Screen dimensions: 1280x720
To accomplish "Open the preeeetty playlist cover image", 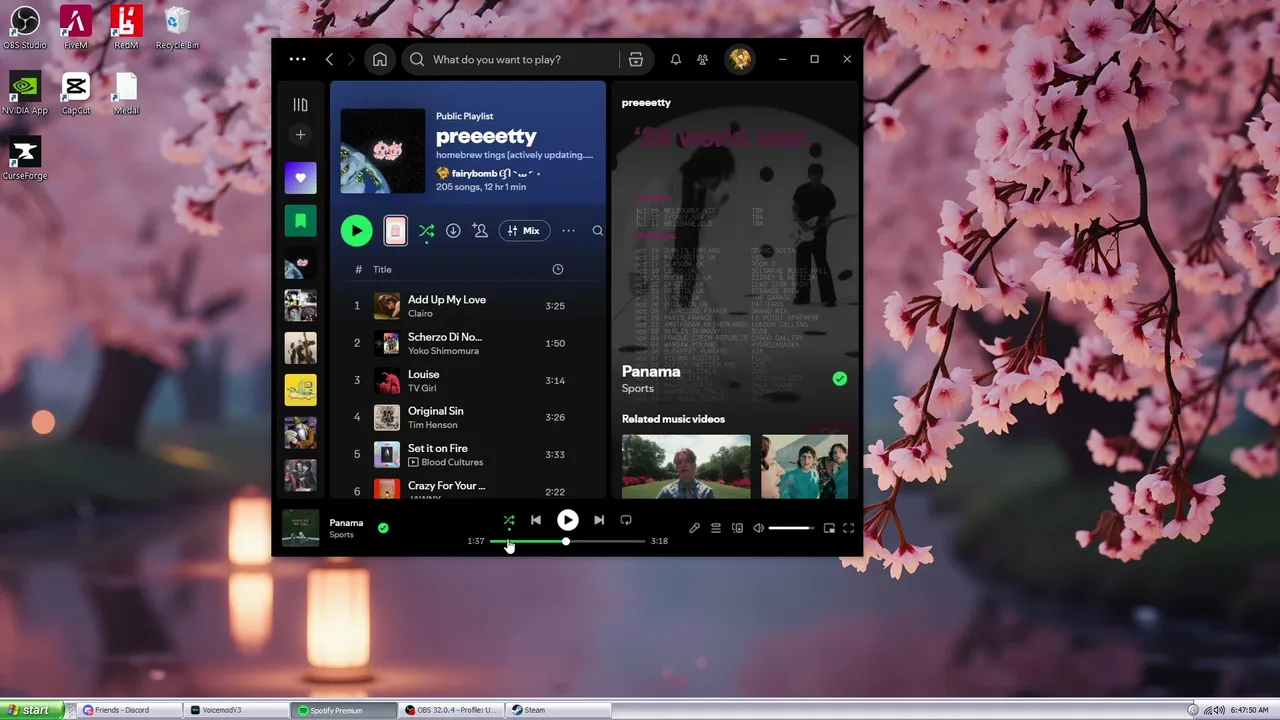I will click(383, 150).
